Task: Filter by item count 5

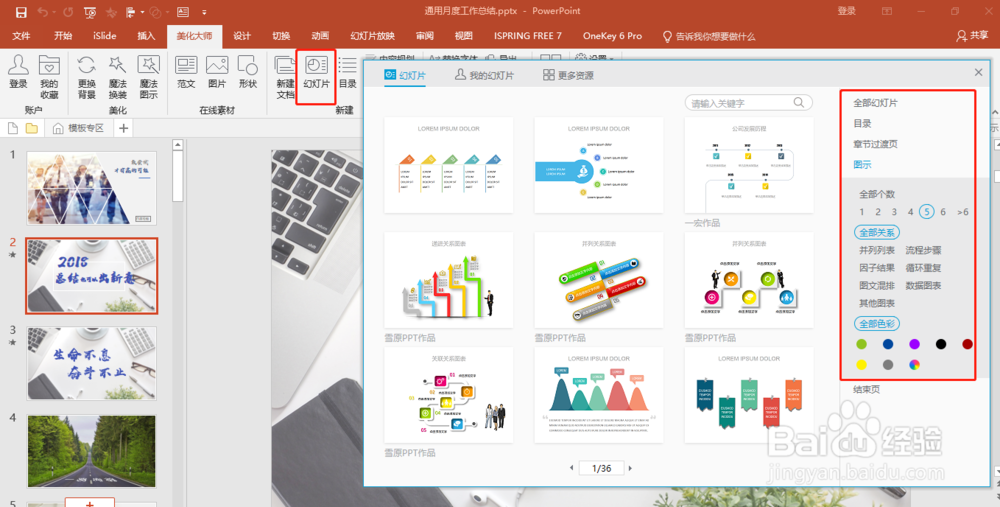Action: tap(927, 212)
